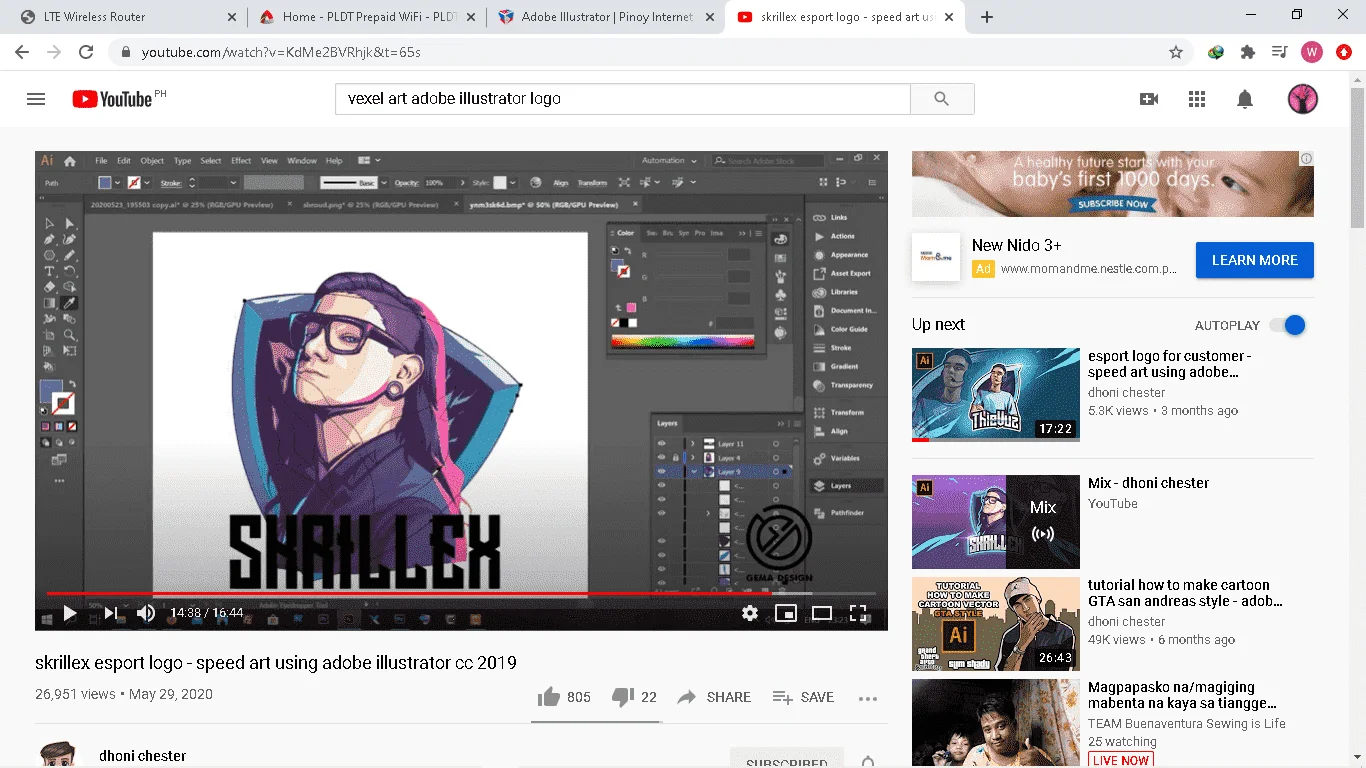This screenshot has height=768, width=1366.
Task: Open the Chrome extensions puzzle icon
Action: (x=1248, y=52)
